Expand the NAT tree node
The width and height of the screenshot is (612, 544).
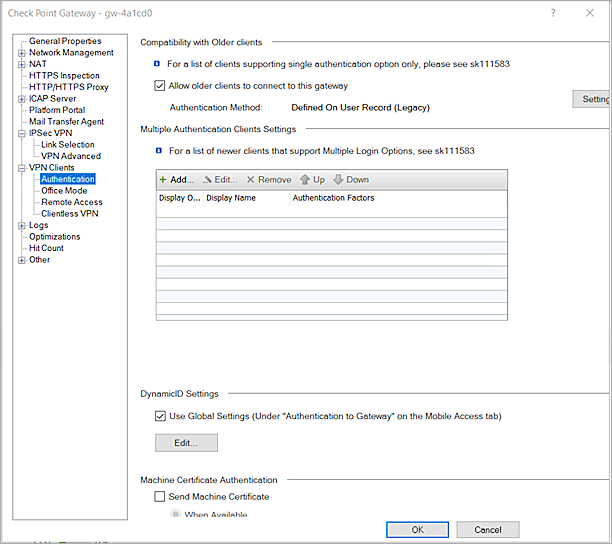pos(22,64)
